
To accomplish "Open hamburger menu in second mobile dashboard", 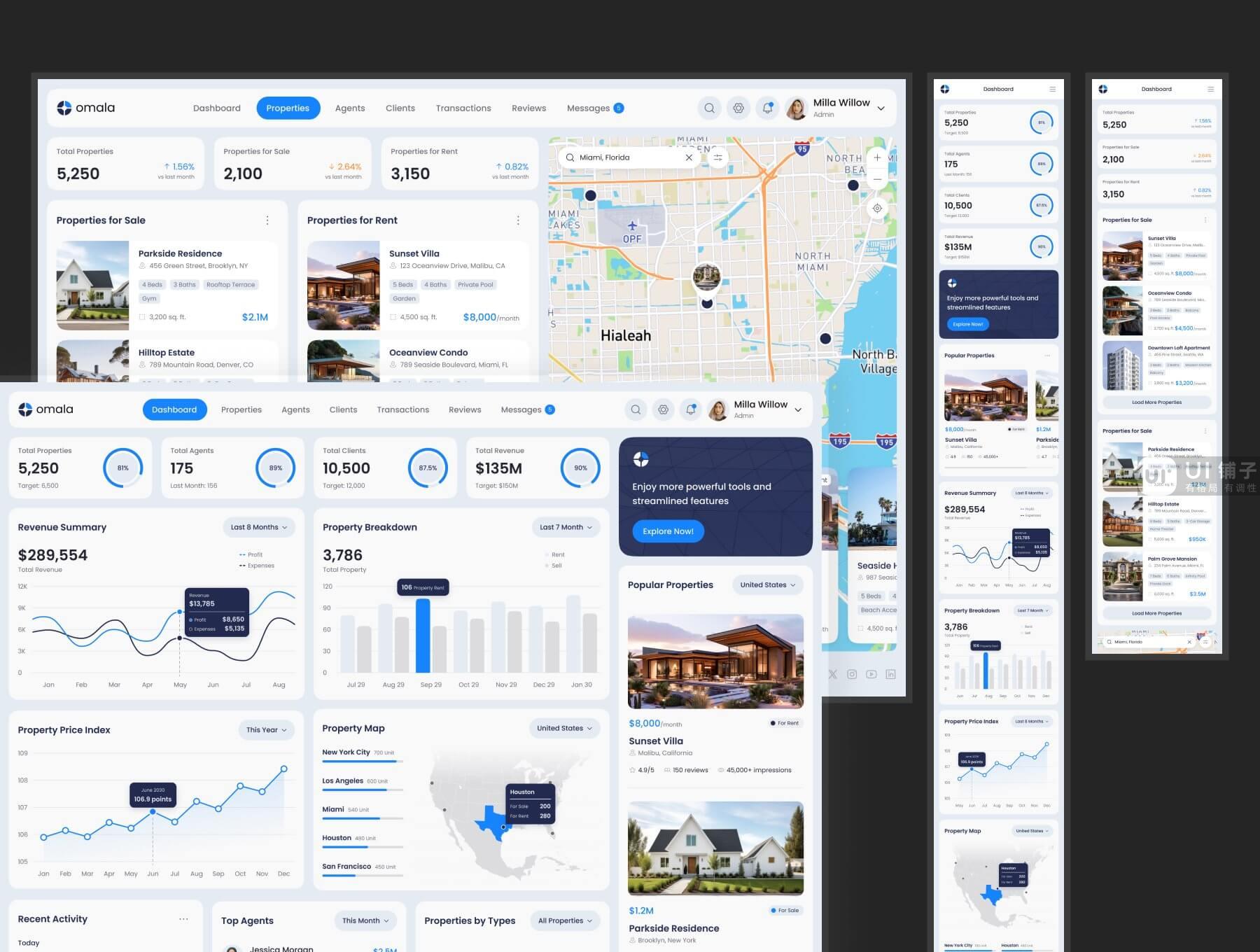I will click(1210, 89).
